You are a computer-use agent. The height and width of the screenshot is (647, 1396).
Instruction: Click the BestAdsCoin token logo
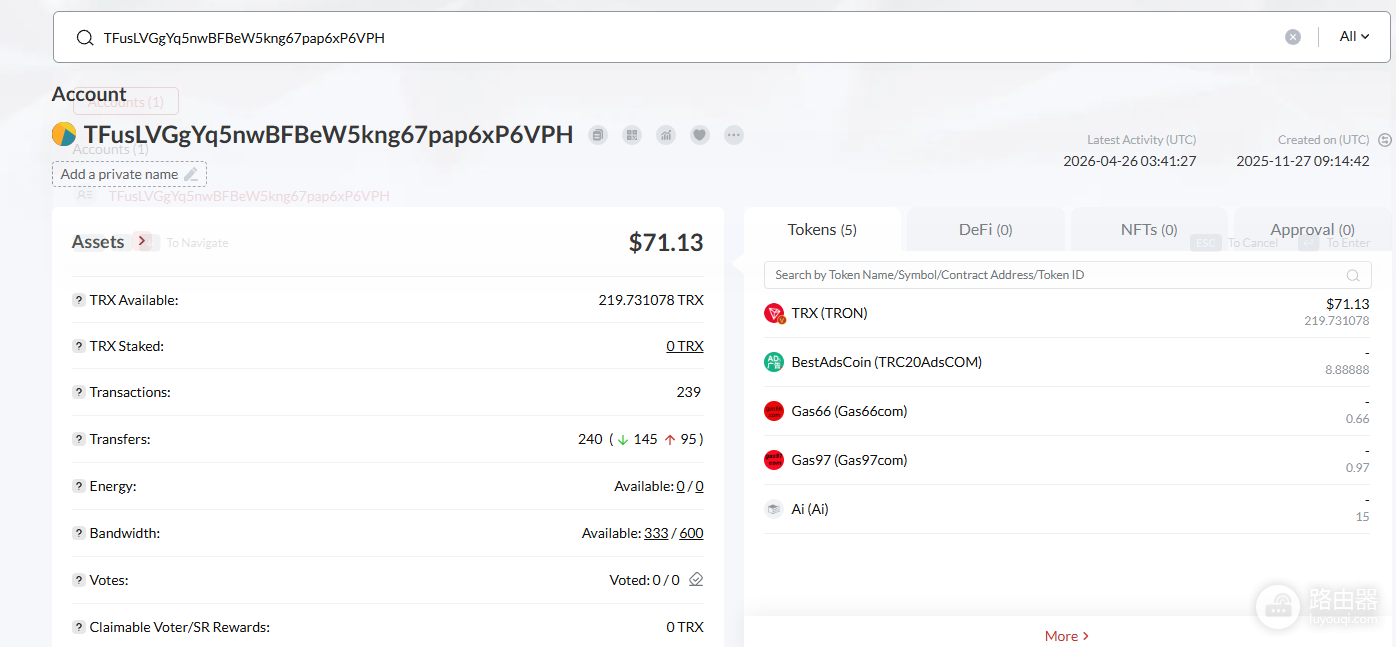tap(774, 362)
